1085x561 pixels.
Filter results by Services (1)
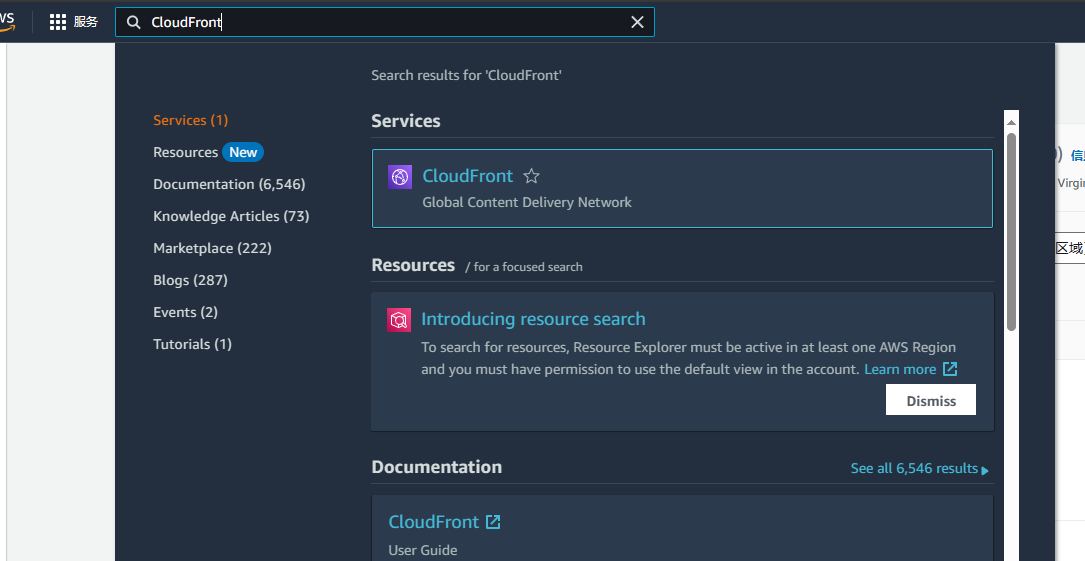coord(190,120)
